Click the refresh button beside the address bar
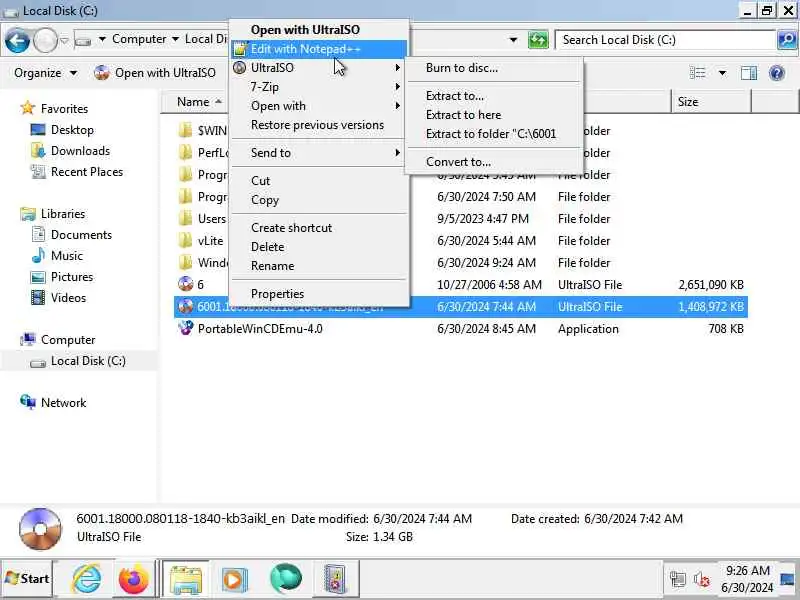The height and width of the screenshot is (600, 800). [538, 40]
